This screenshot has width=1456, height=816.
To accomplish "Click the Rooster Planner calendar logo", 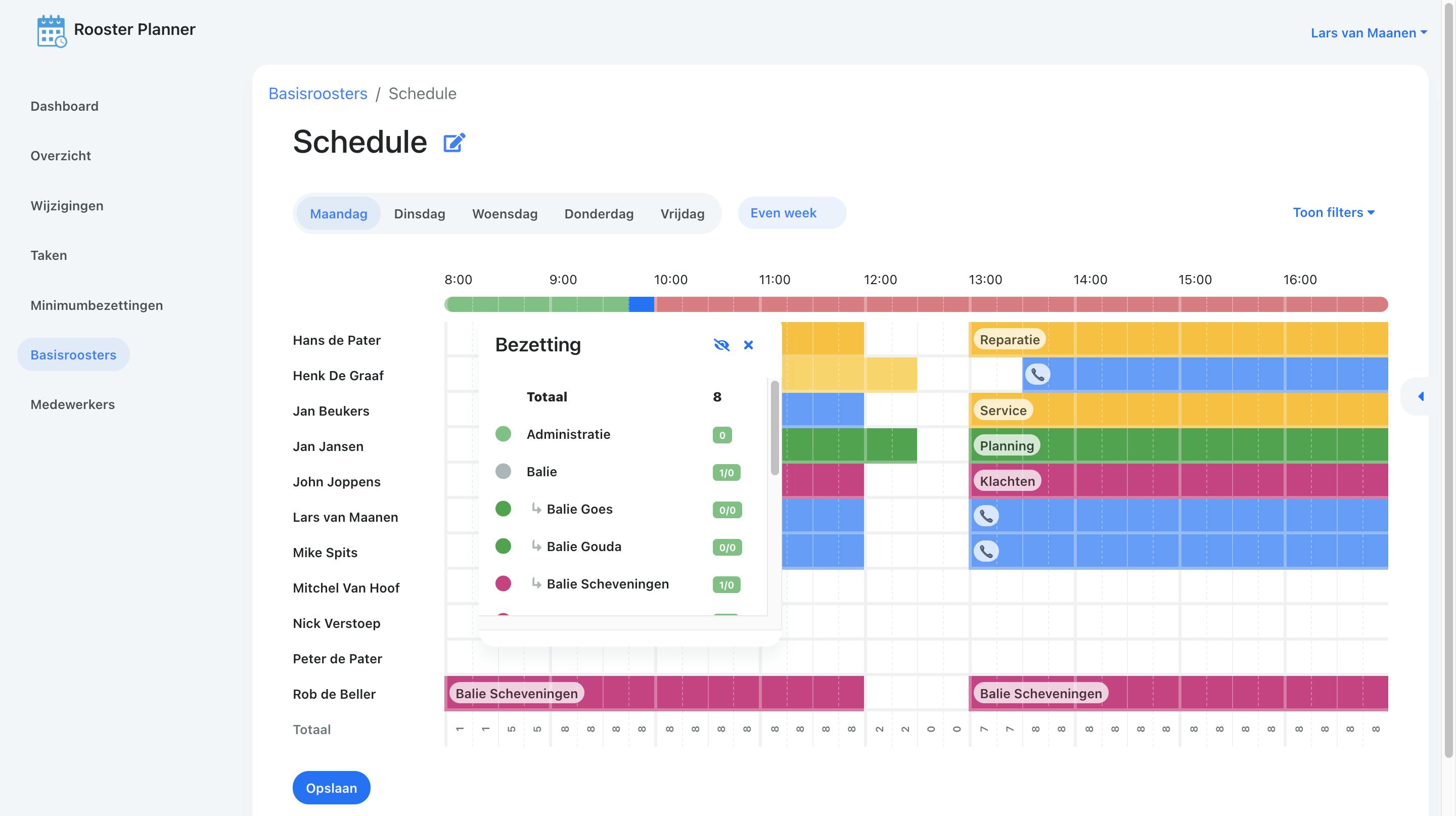I will coord(51,30).
